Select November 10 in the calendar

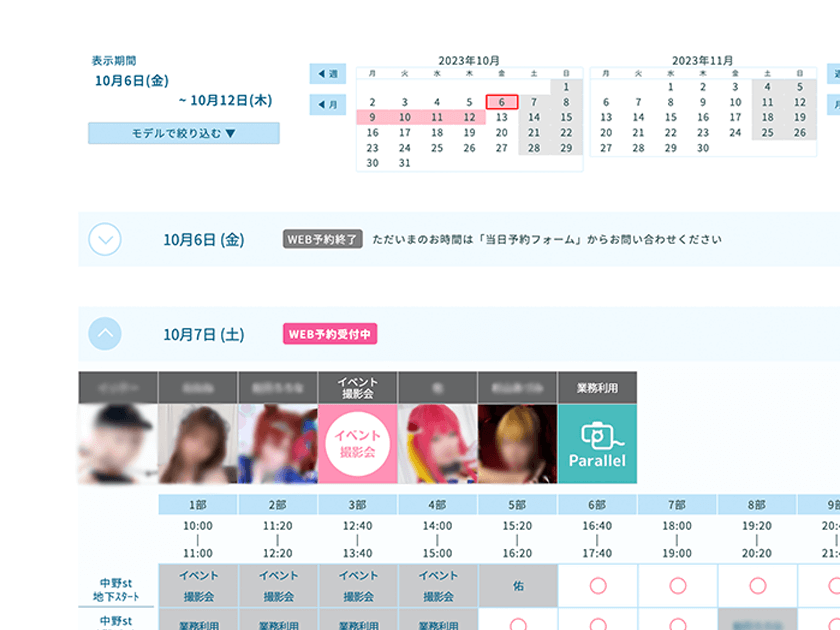736,102
